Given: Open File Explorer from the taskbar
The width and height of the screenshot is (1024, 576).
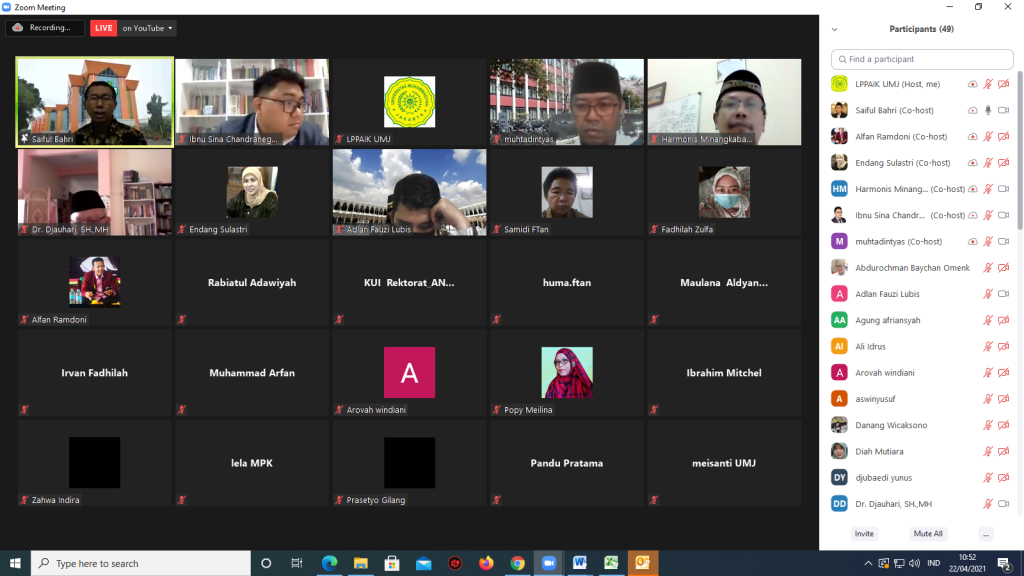Looking at the screenshot, I should (x=360, y=563).
